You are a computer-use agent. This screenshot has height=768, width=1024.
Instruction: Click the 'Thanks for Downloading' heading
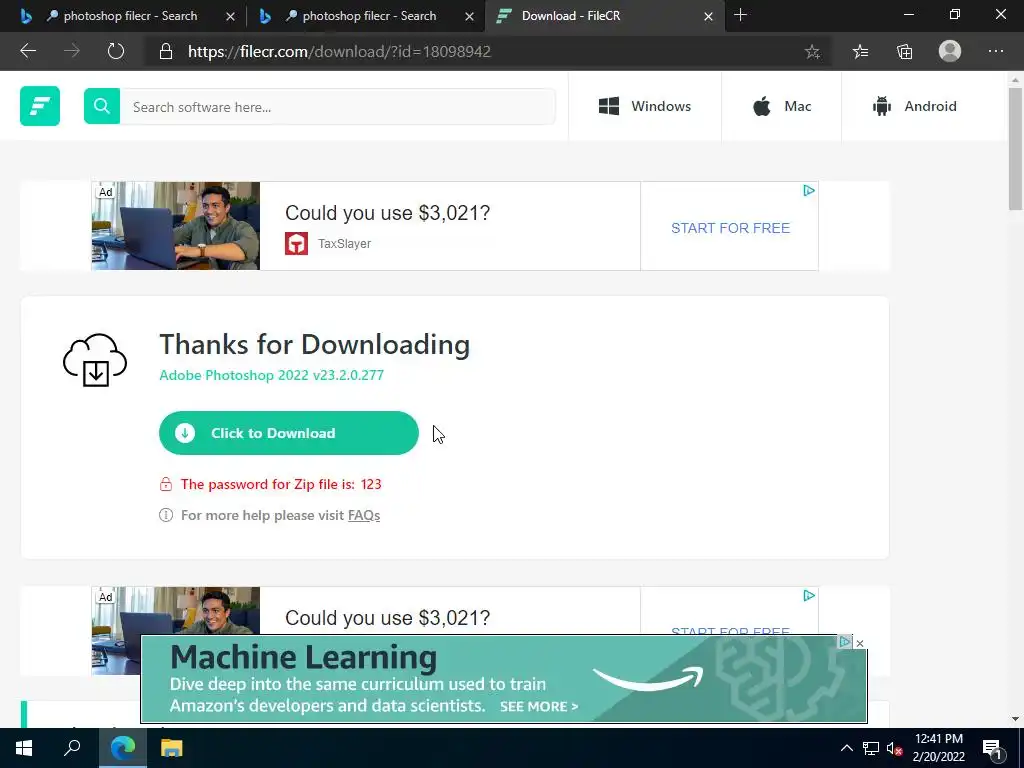315,344
